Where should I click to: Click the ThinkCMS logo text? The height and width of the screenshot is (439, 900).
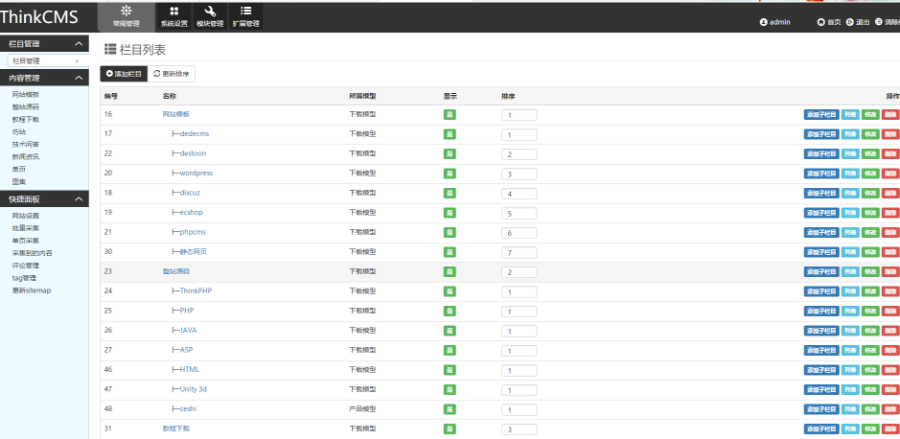(x=38, y=17)
